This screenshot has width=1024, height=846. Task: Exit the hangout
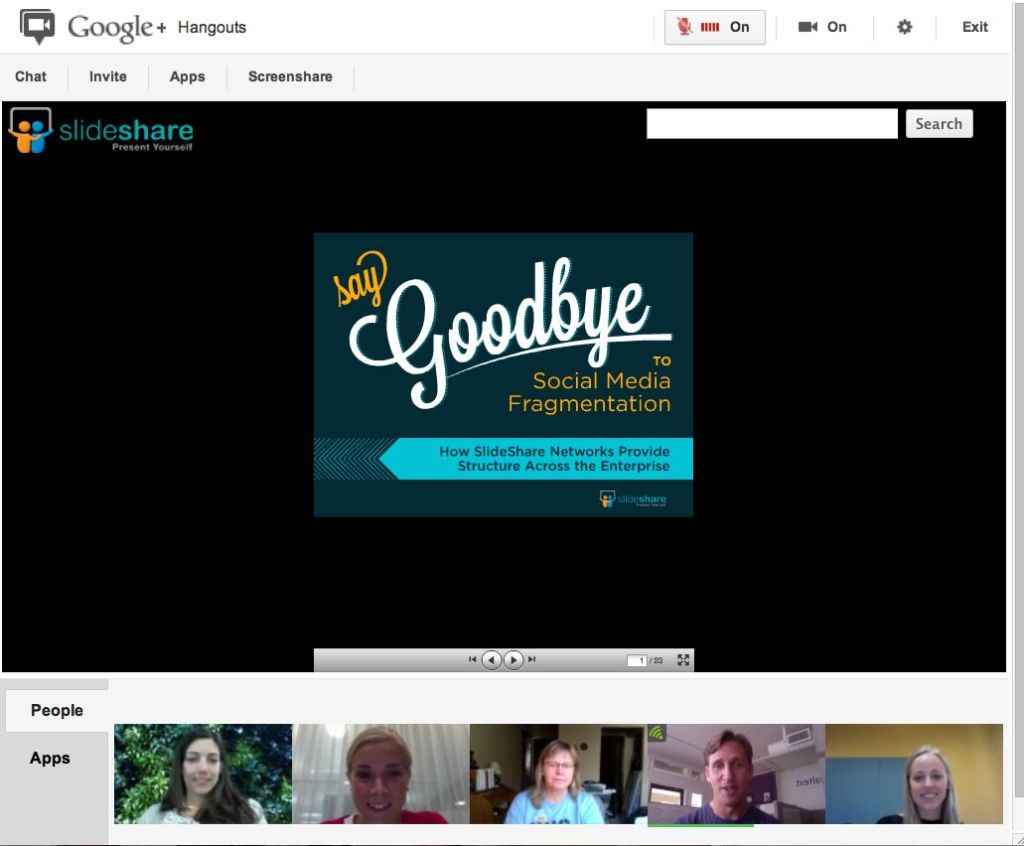coord(974,27)
